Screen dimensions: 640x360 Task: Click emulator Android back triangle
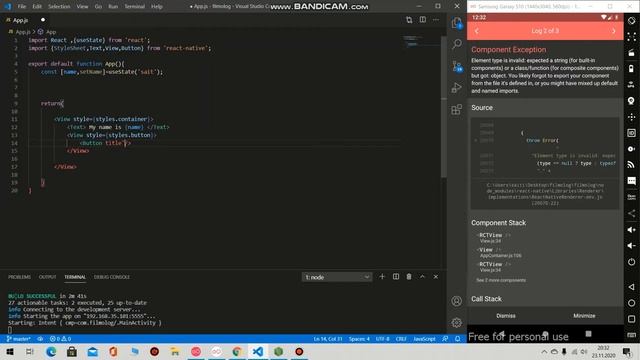click(x=631, y=287)
